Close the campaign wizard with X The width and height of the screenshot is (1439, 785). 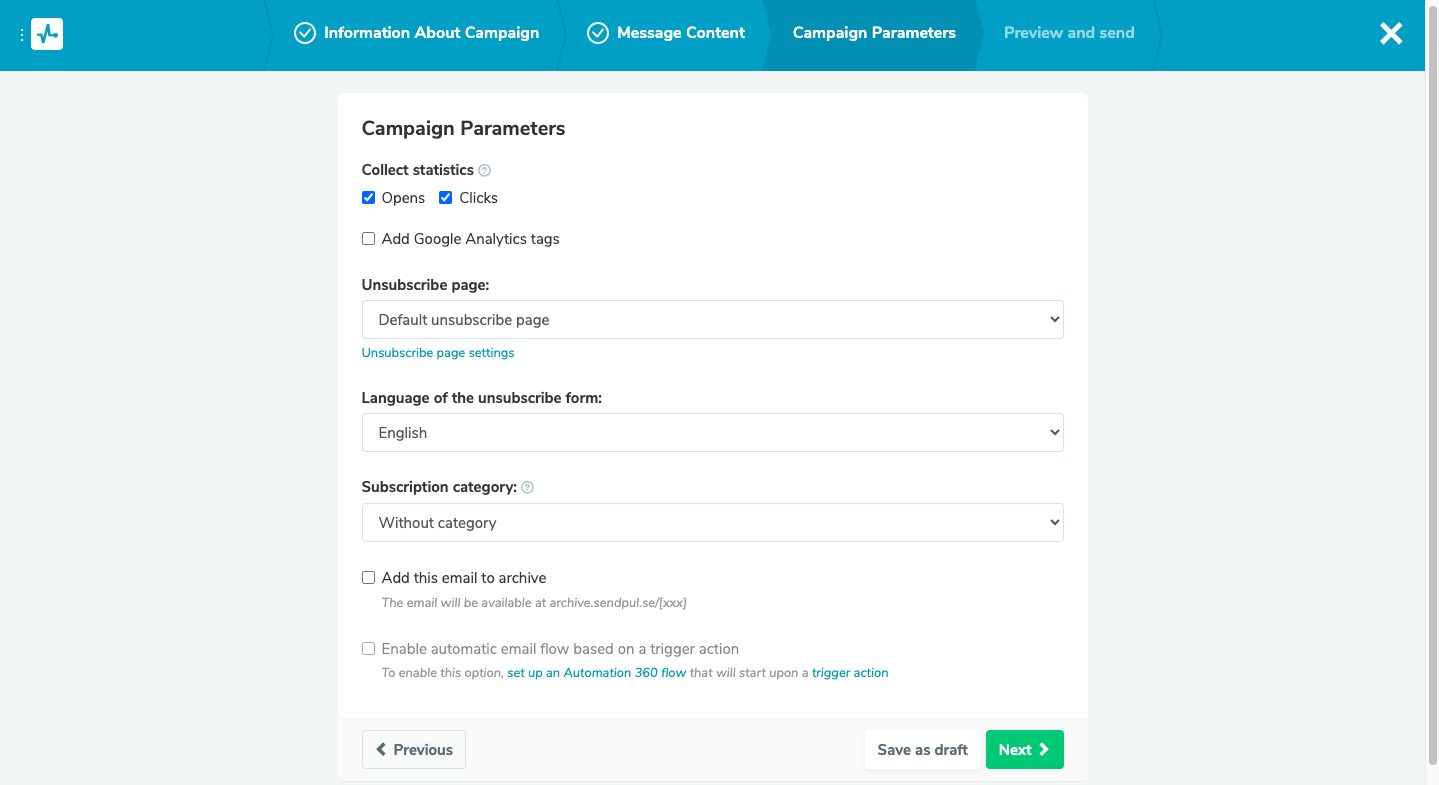pos(1391,34)
